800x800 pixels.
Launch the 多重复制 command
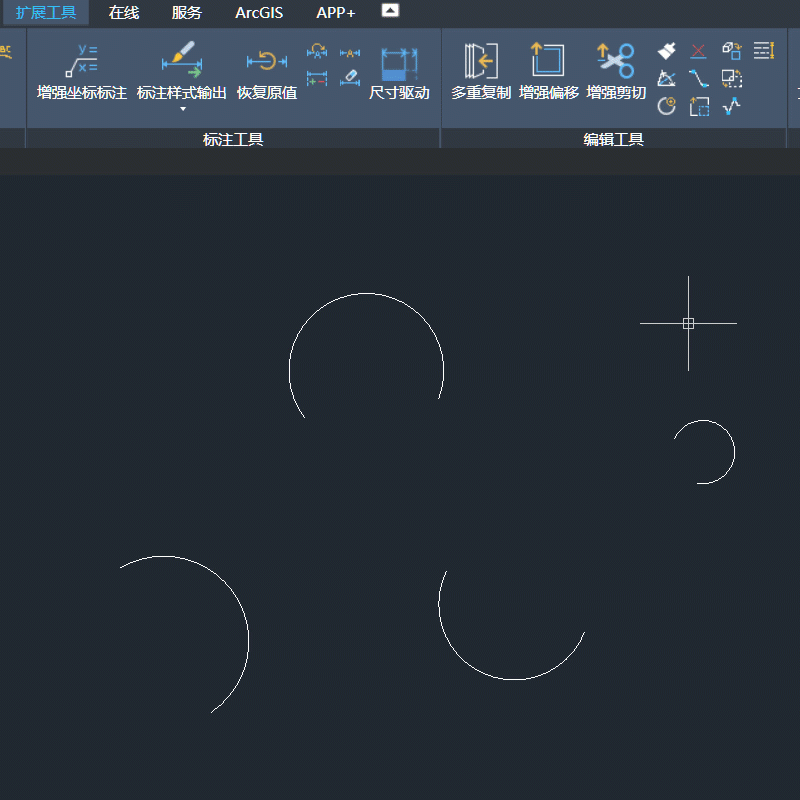point(481,72)
